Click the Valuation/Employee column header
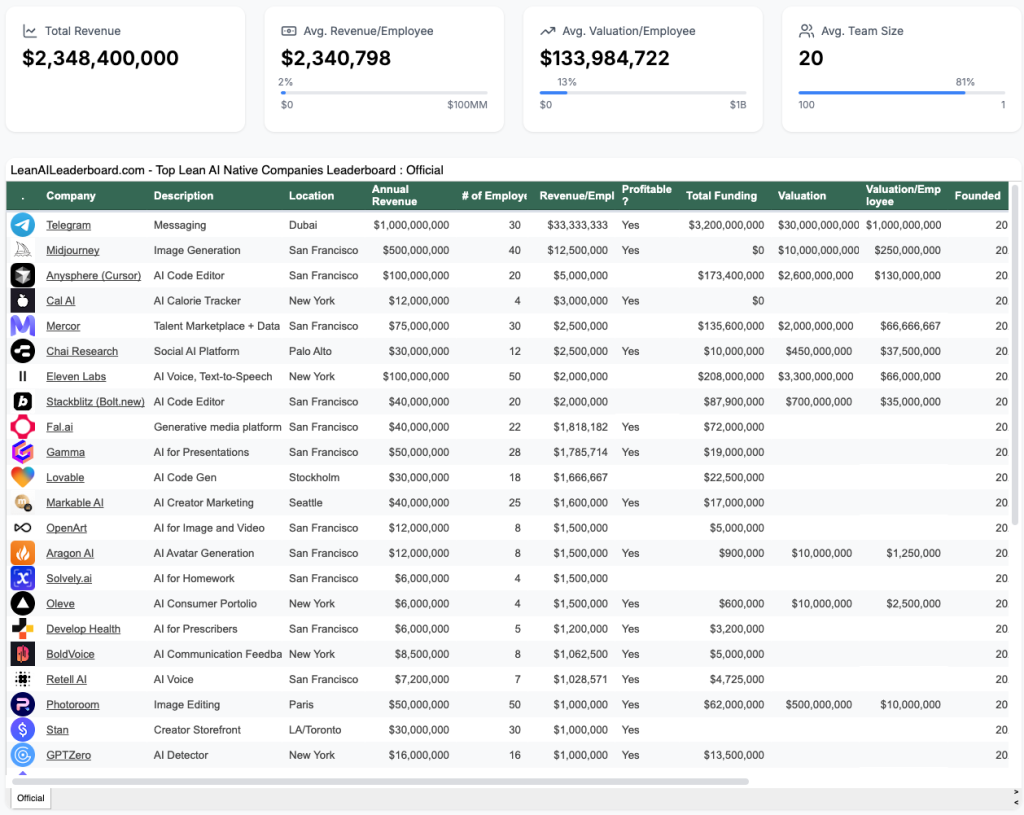Viewport: 1024px width, 815px height. click(x=903, y=195)
